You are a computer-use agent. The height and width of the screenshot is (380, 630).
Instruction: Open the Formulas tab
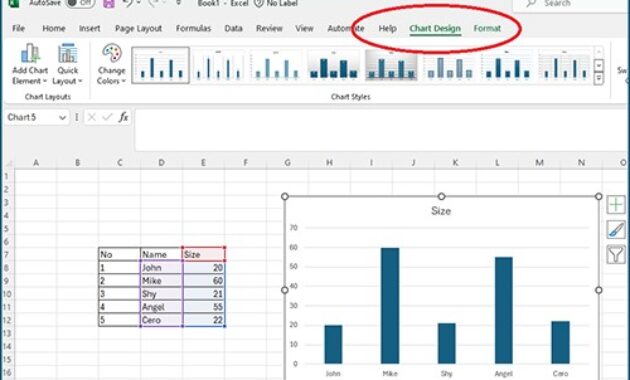[193, 28]
